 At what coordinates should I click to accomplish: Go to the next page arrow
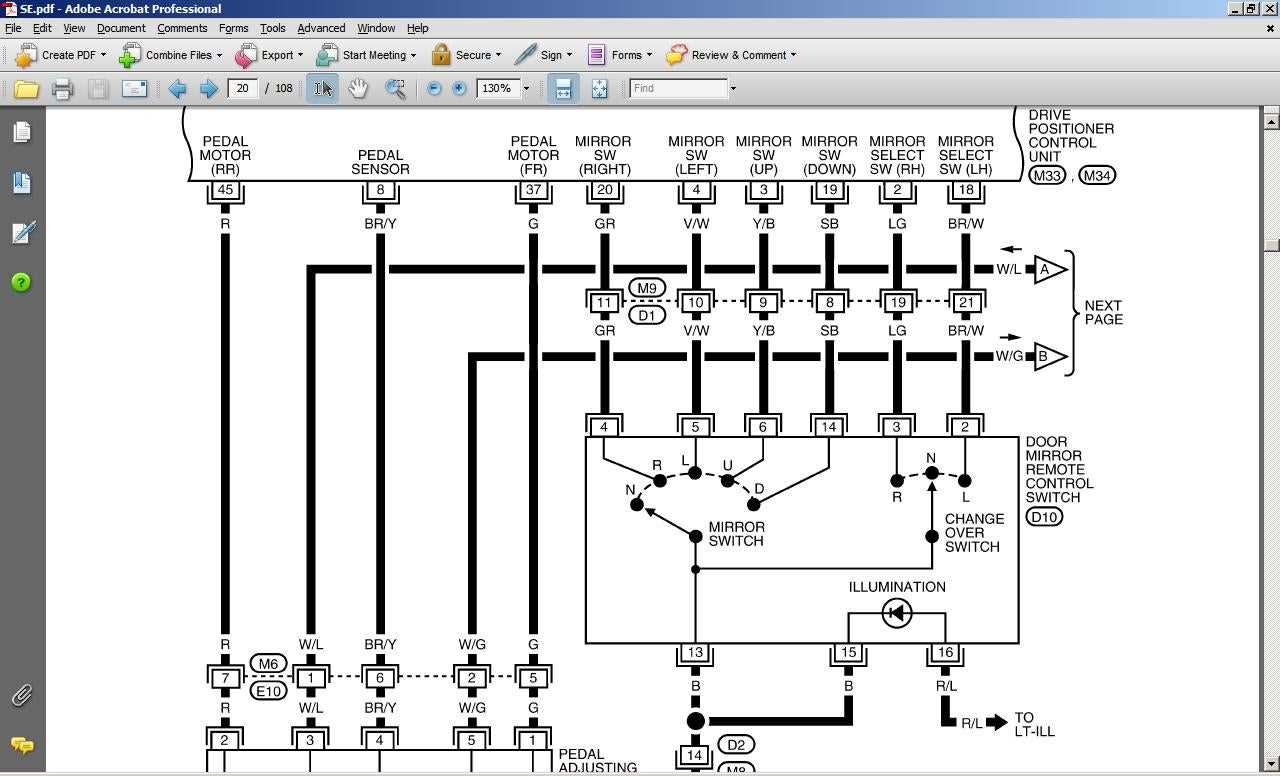tap(208, 89)
